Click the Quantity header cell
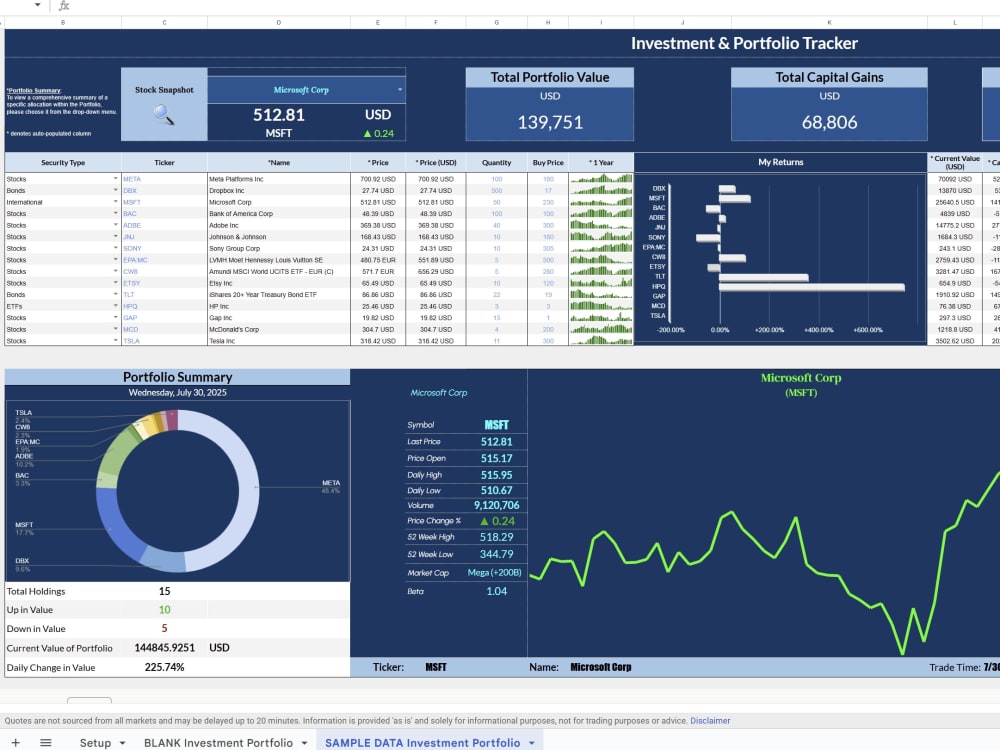Screen dimensions: 1000x750 (497, 163)
